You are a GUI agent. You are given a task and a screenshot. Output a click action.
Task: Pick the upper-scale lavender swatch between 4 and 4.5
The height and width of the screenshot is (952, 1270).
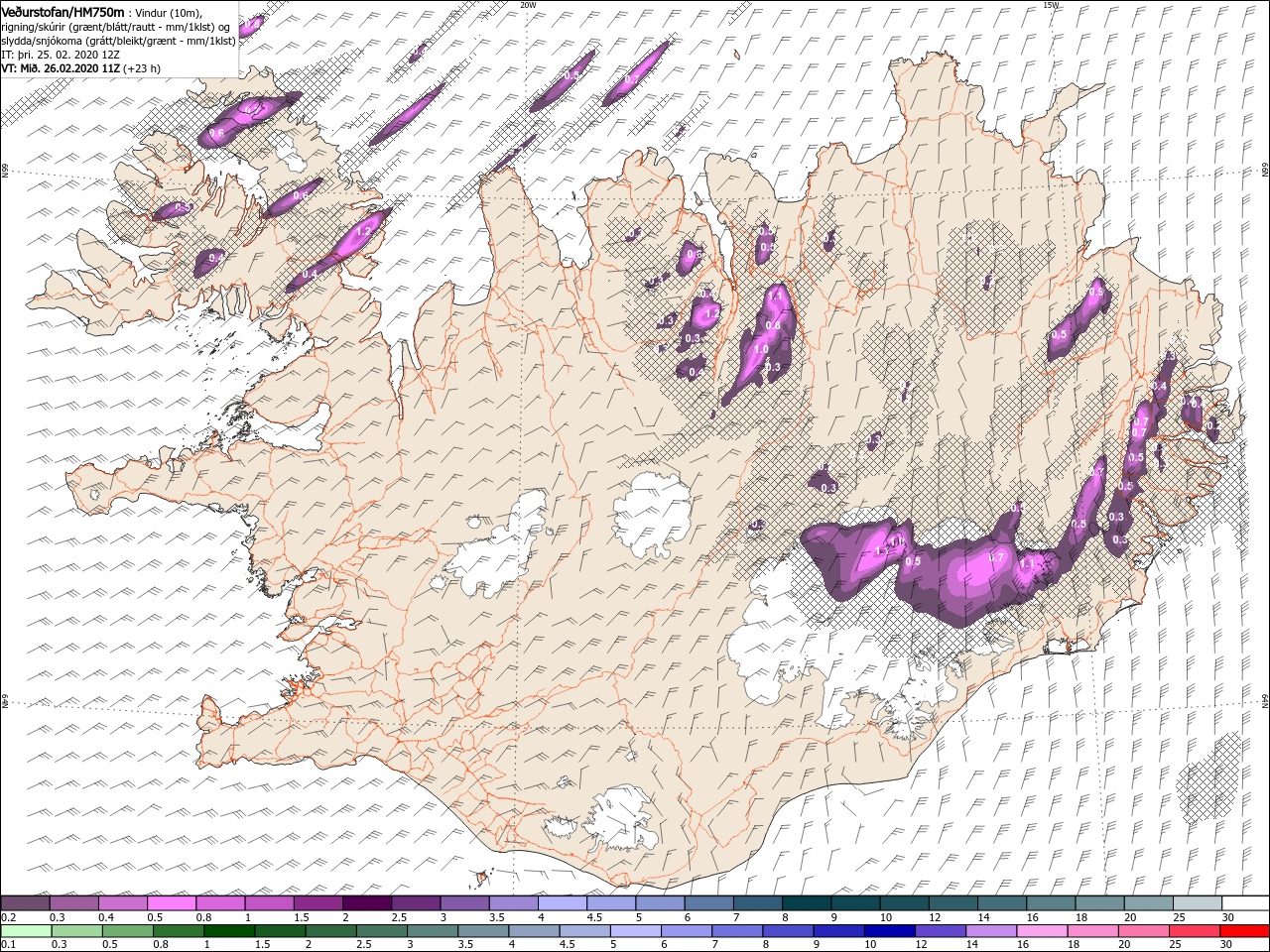(562, 903)
